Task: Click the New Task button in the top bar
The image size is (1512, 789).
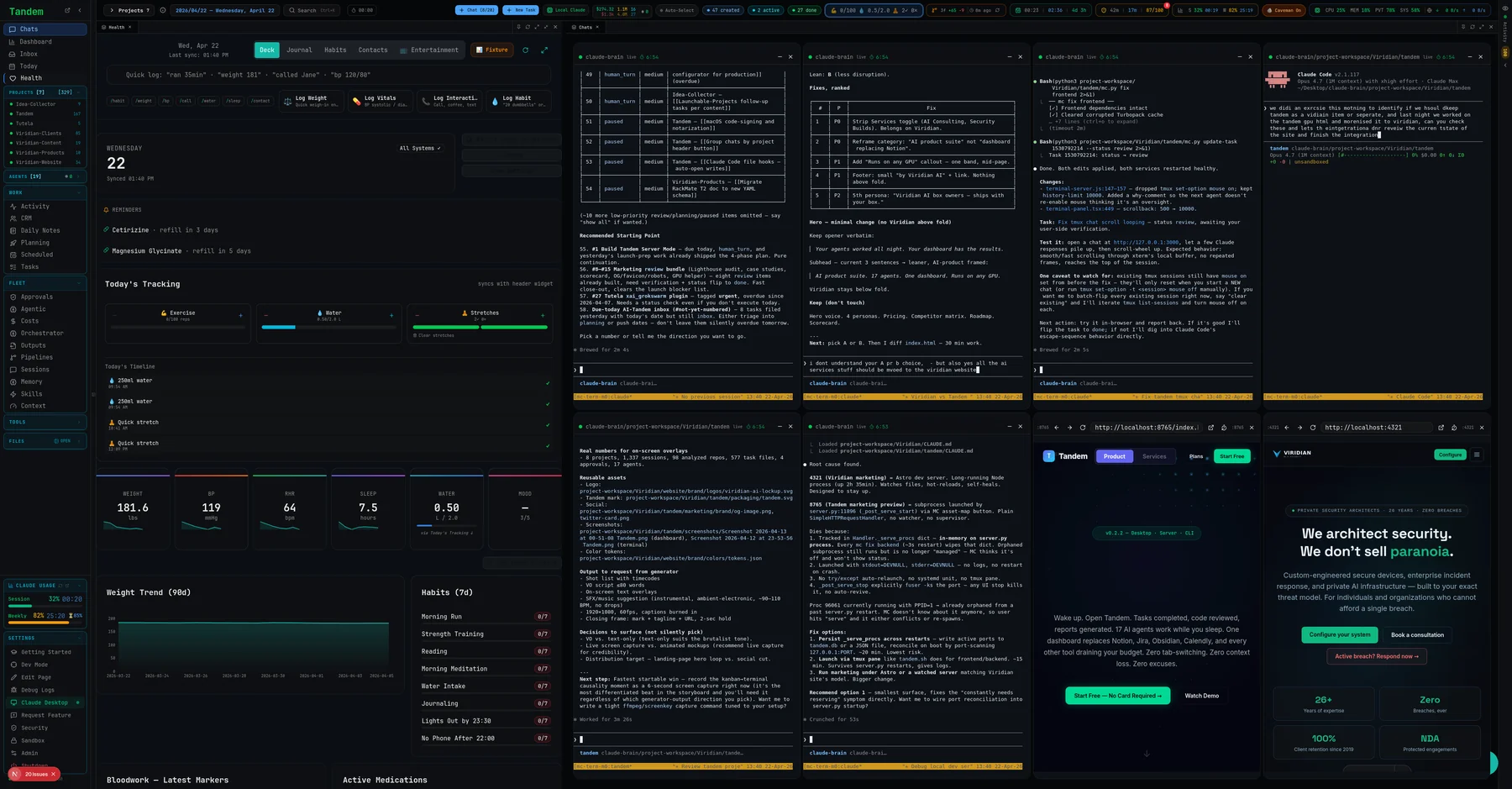Action: coord(521,10)
